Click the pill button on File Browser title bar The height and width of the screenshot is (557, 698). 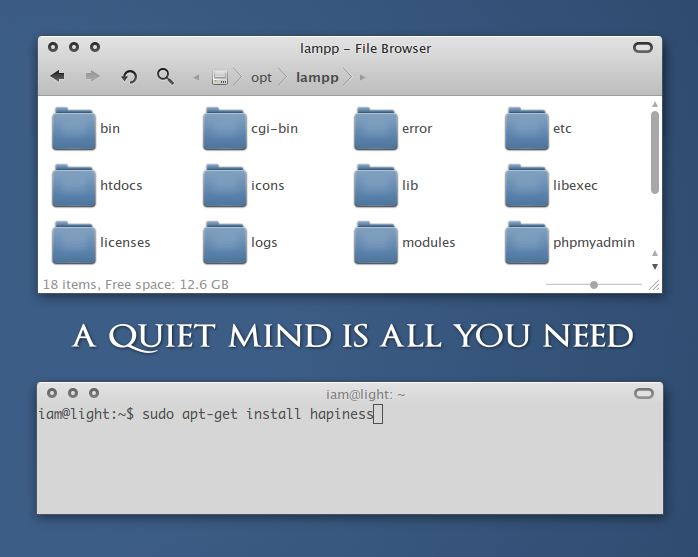pos(643,47)
